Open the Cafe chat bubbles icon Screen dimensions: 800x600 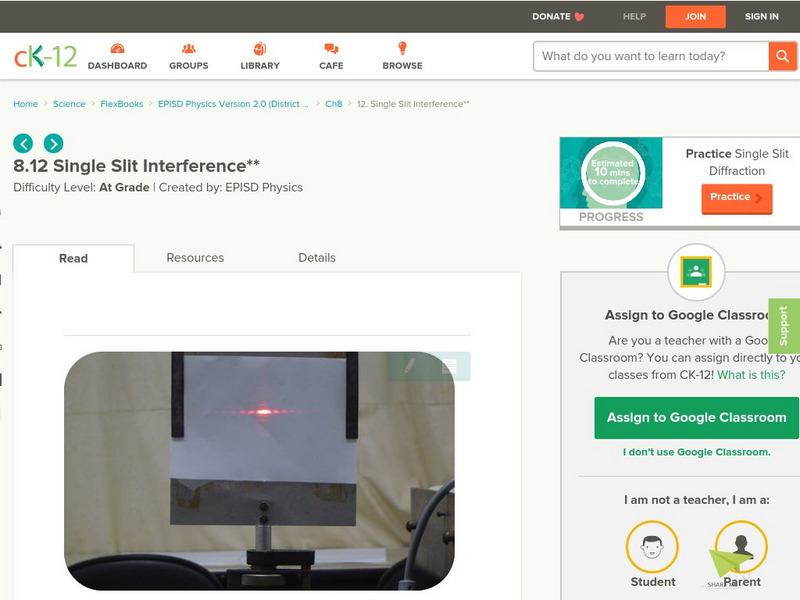331,49
